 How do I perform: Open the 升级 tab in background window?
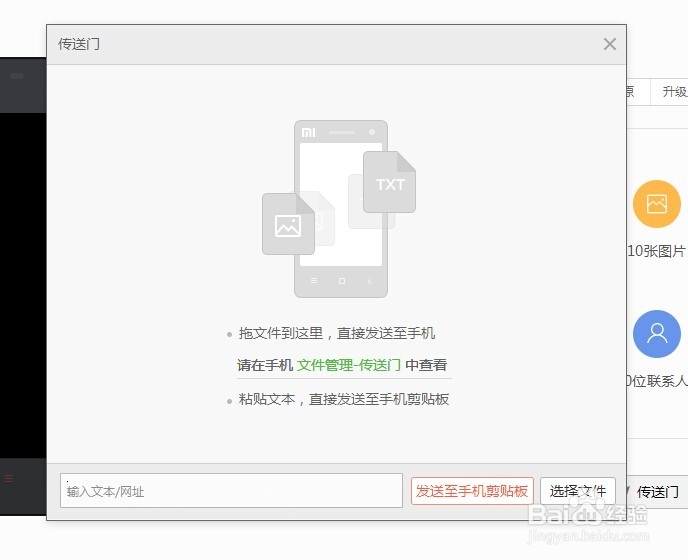[674, 92]
